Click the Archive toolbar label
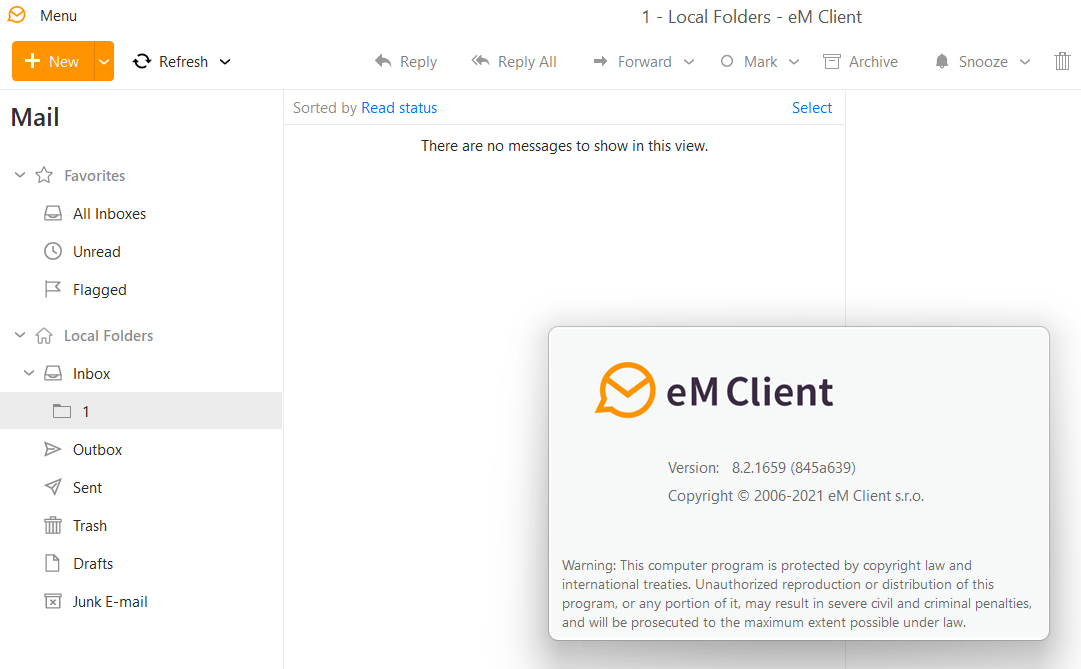The image size is (1081, 669). [x=873, y=61]
